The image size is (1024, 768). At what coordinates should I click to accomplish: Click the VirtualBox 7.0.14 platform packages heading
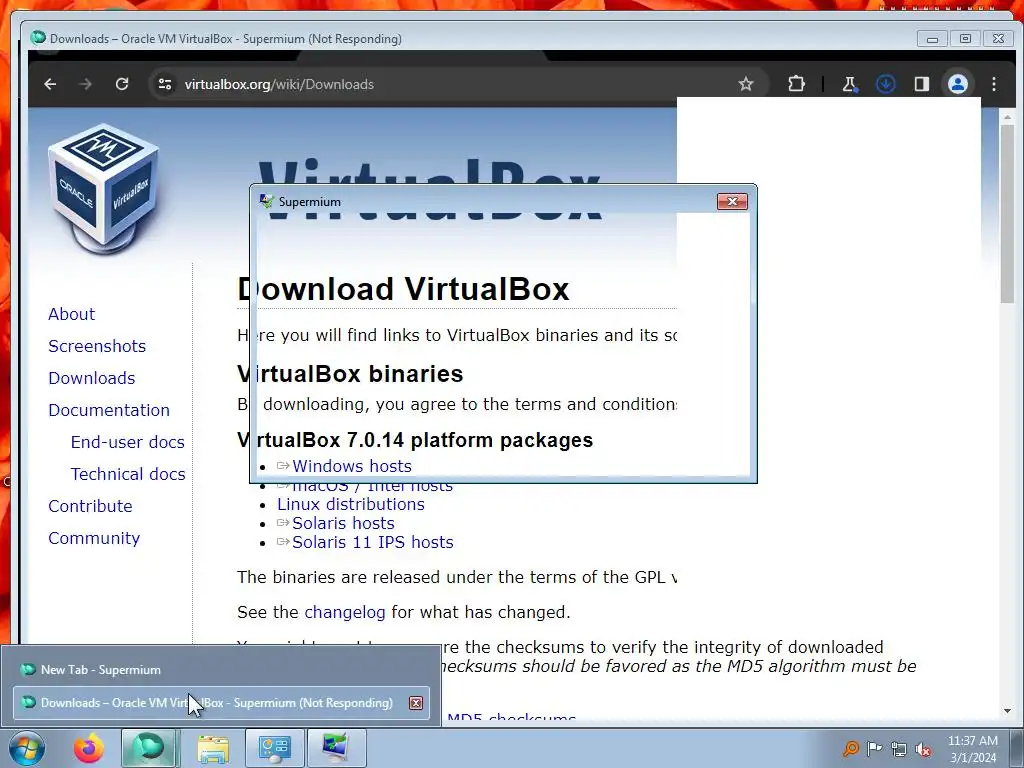tap(415, 440)
